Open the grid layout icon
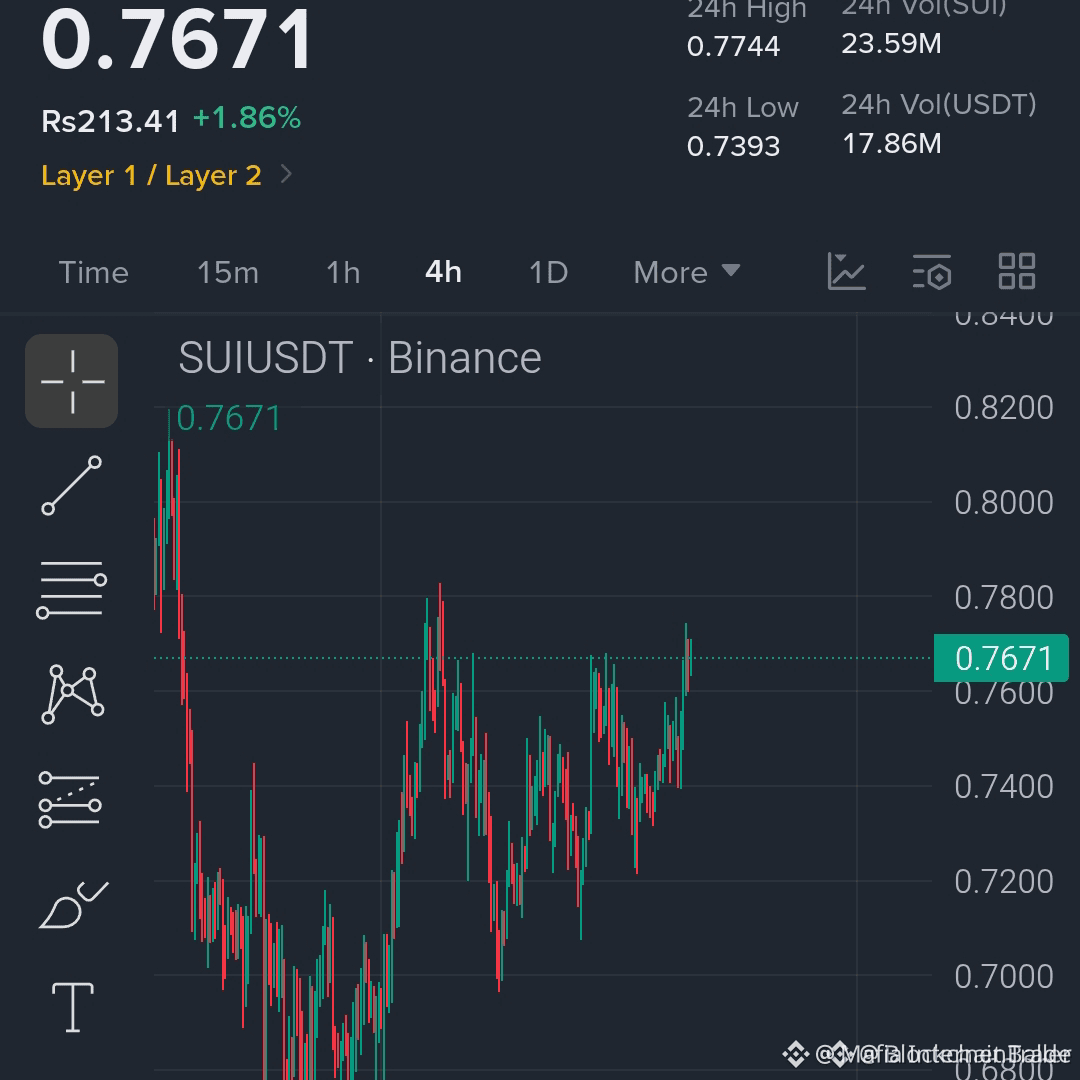 coord(1017,271)
